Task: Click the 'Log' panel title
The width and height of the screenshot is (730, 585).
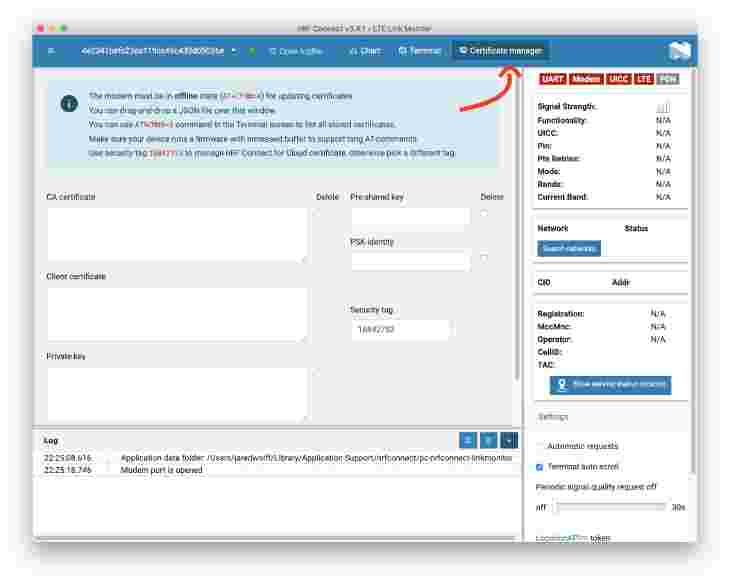Action: [x=51, y=440]
